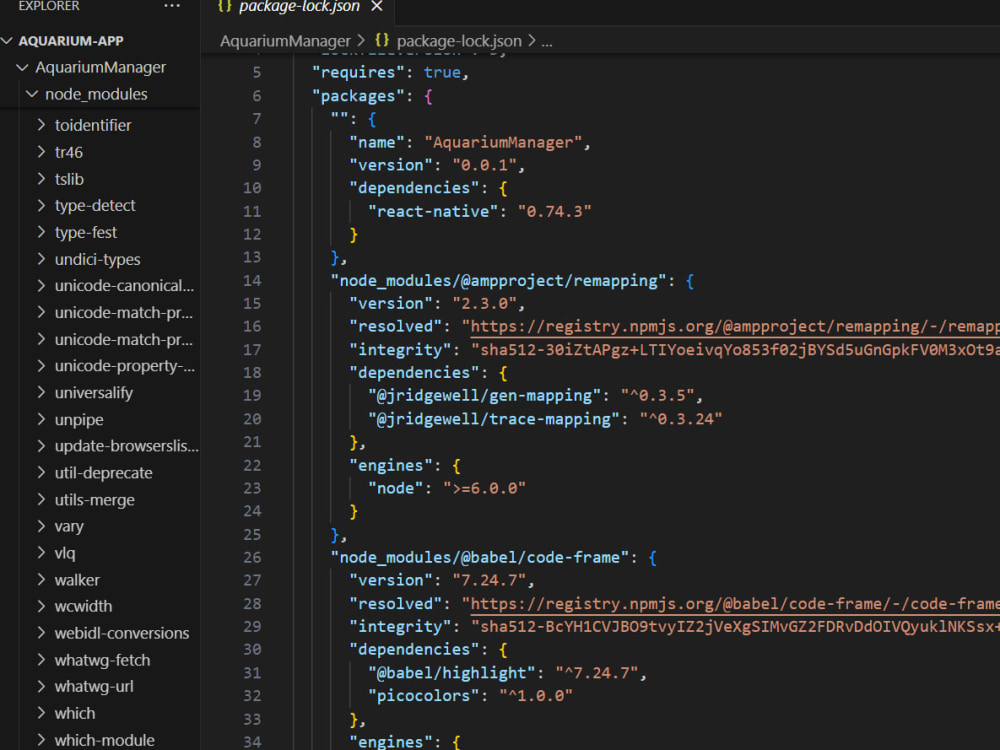Select the whatwg-url folder row

100,687
